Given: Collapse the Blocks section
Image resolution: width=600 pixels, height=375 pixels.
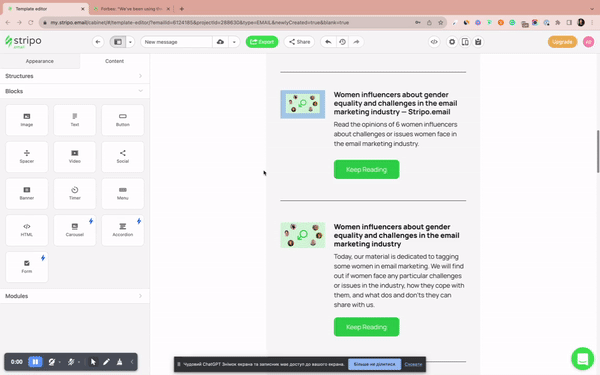Looking at the screenshot, I should (75, 91).
